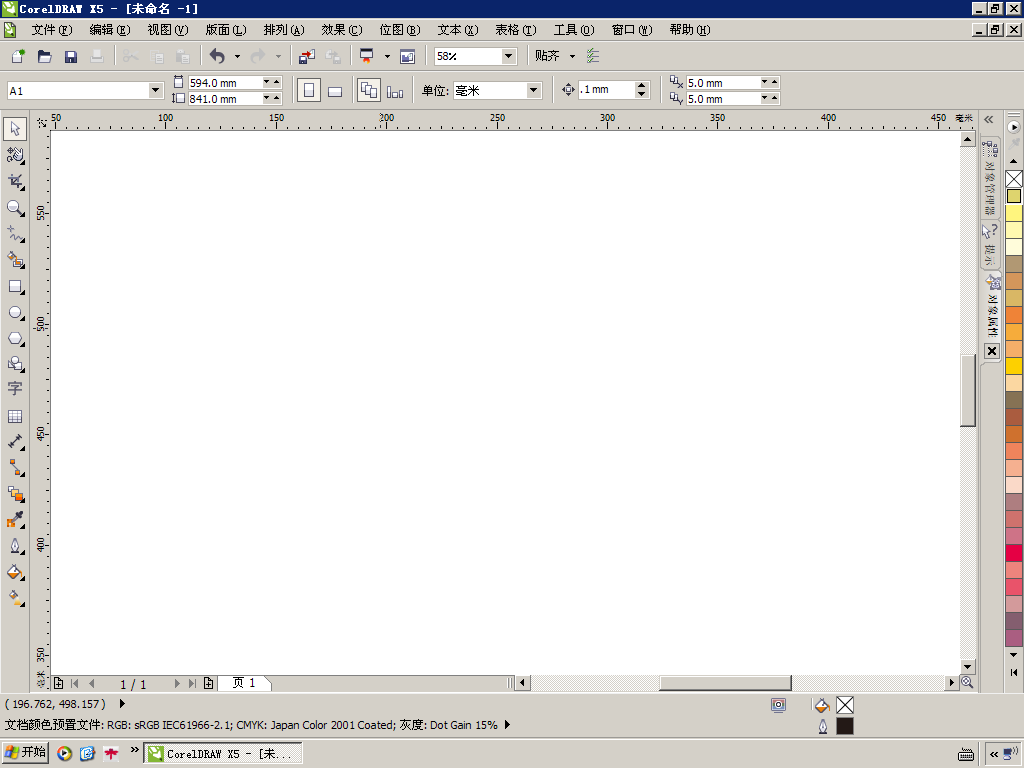The width and height of the screenshot is (1024, 768).
Task: Select the Basic Shapes tool
Action: pos(15,364)
